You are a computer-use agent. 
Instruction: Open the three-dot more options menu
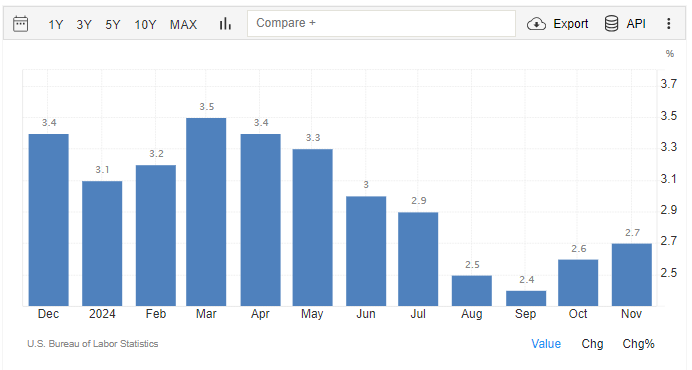click(x=669, y=24)
